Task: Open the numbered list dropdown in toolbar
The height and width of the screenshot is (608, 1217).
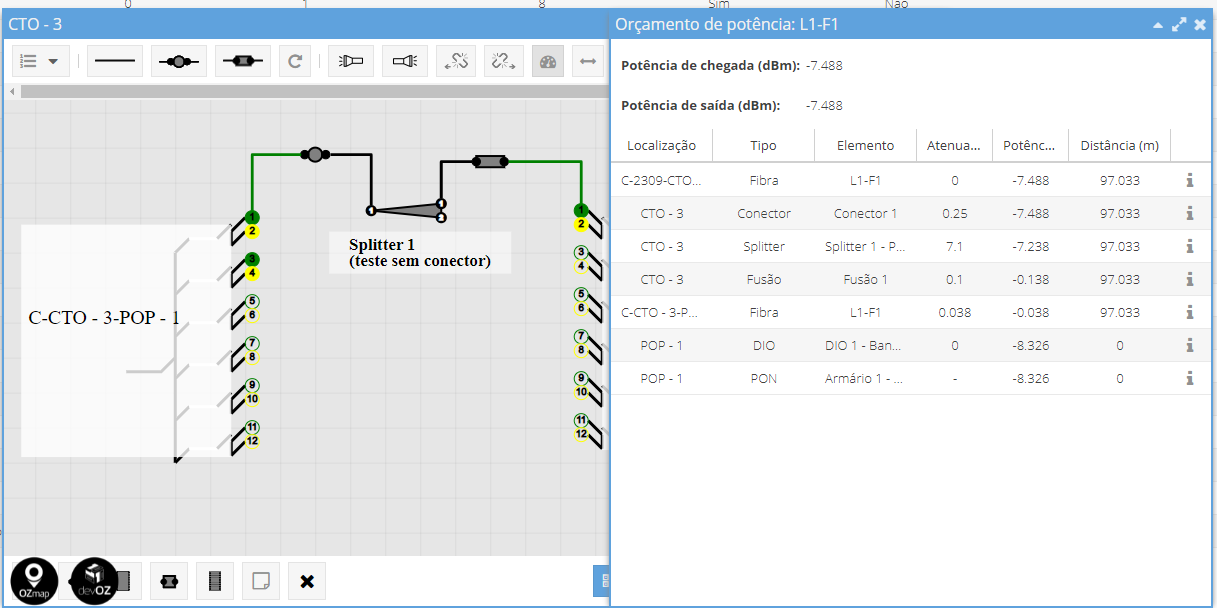Action: pyautogui.click(x=41, y=61)
